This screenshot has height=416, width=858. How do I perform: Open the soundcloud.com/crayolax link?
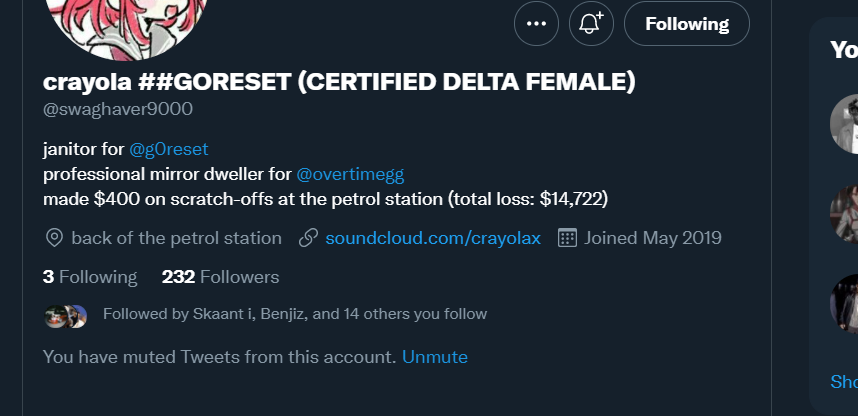point(433,238)
